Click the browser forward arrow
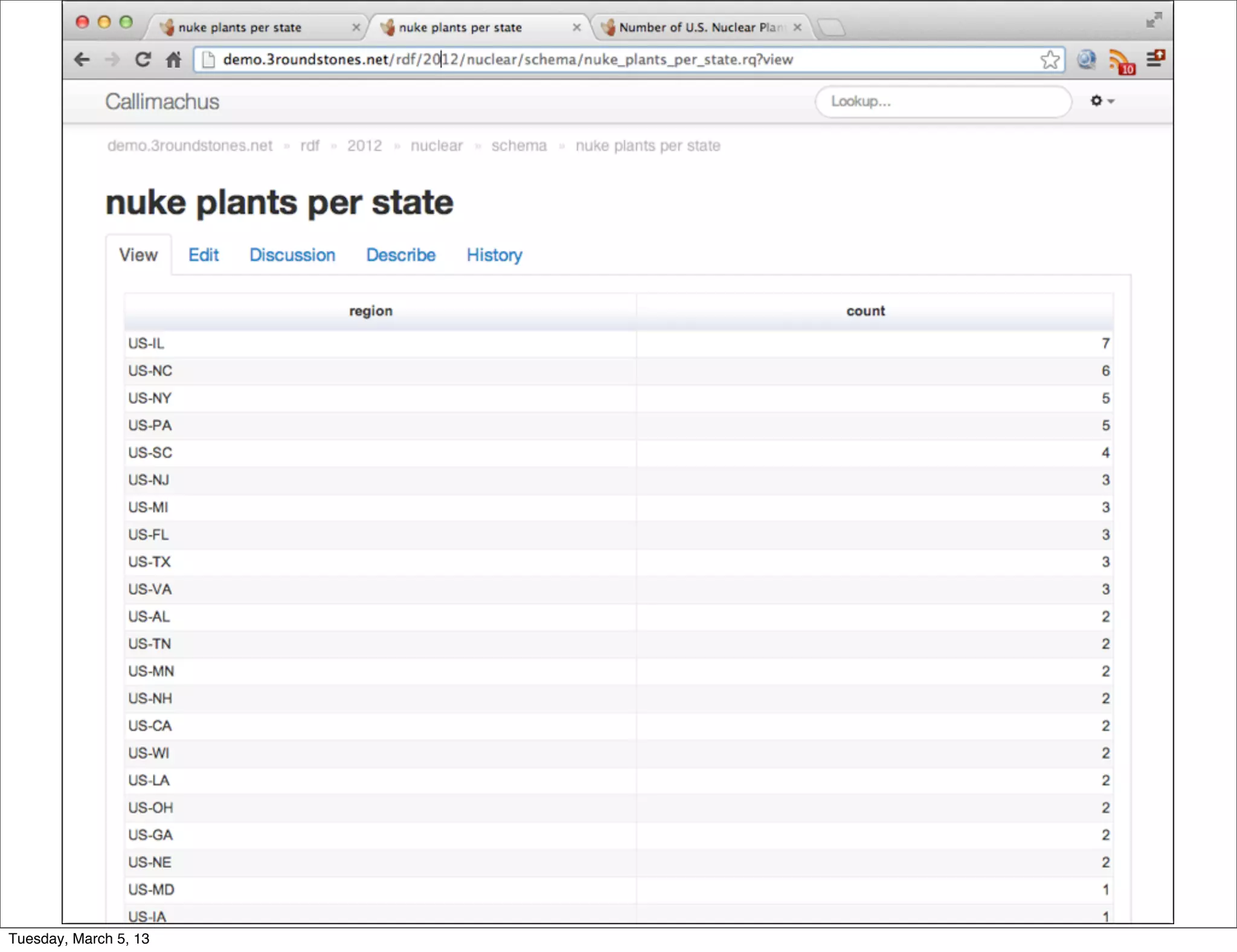This screenshot has height=952, width=1237. coord(112,59)
